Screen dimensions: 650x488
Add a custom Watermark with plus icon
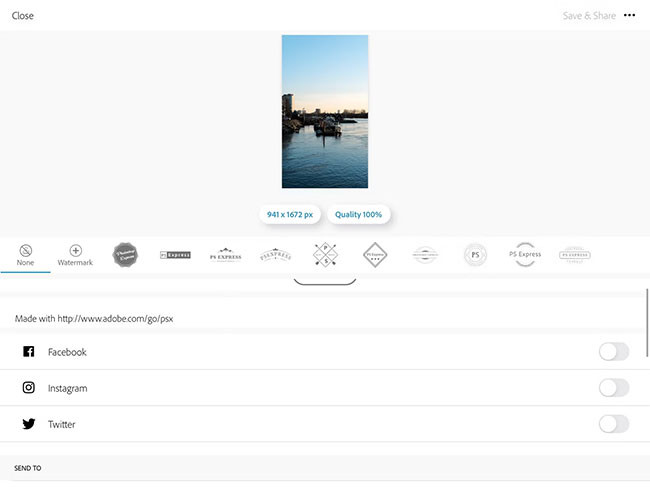click(x=75, y=254)
